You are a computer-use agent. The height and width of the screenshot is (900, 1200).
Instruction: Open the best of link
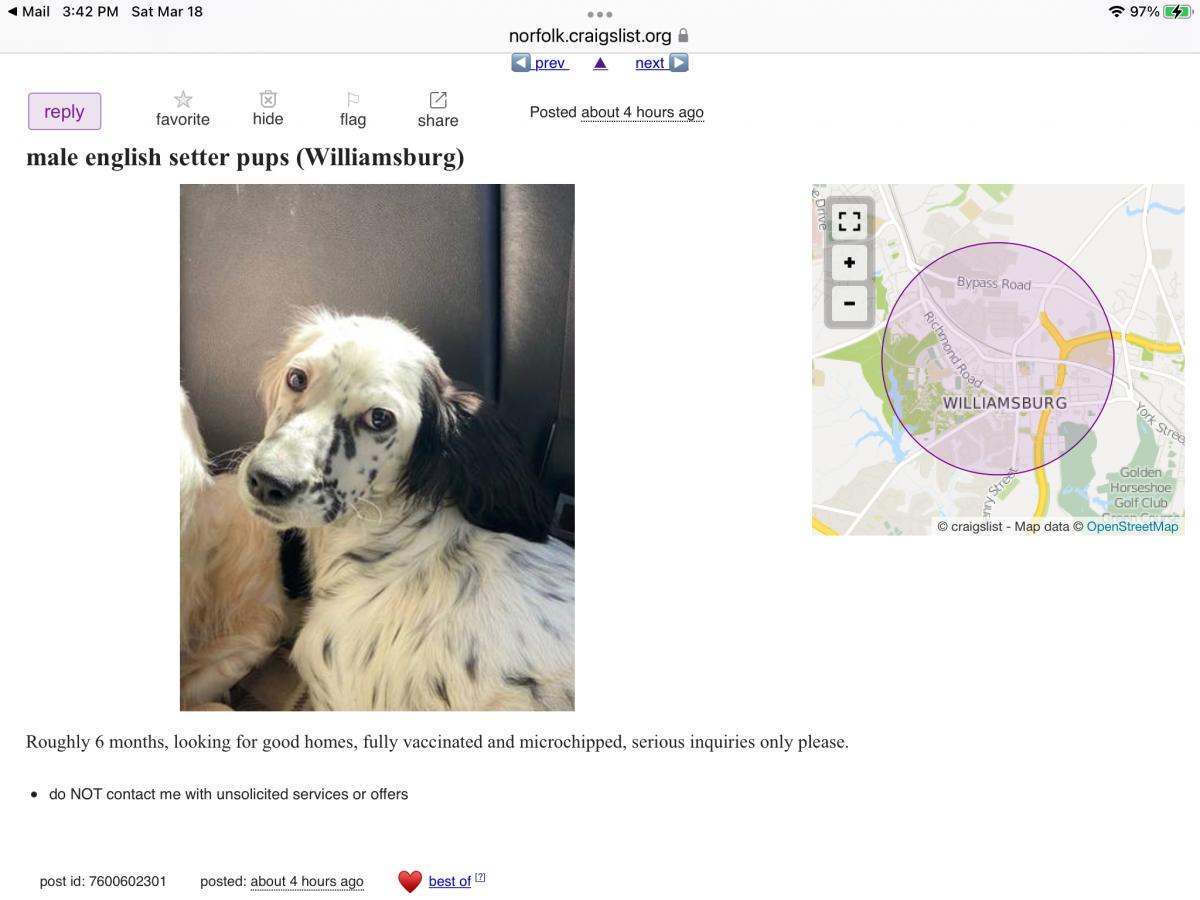coord(449,881)
